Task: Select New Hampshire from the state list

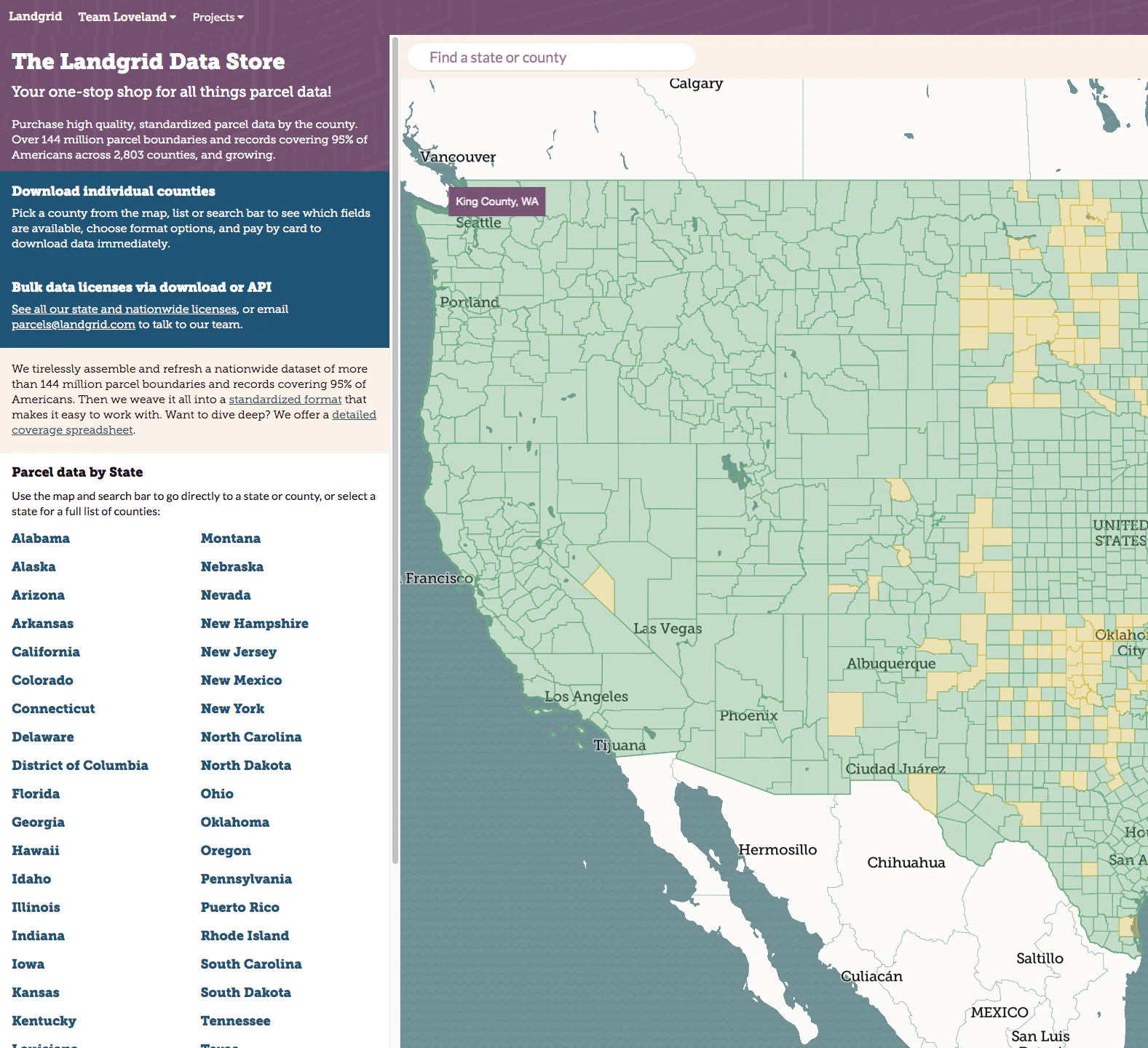Action: pyautogui.click(x=255, y=624)
